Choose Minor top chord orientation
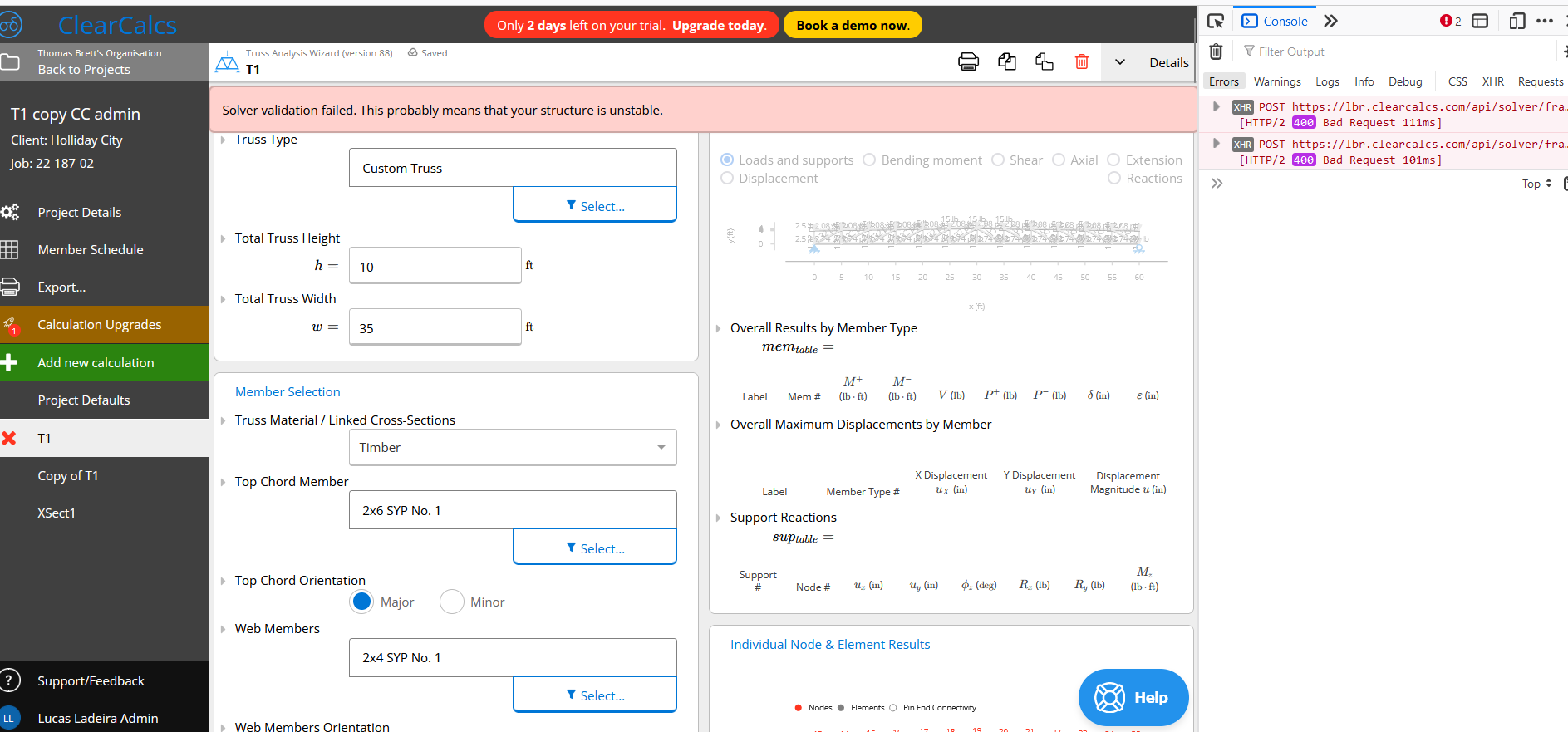 coord(452,602)
